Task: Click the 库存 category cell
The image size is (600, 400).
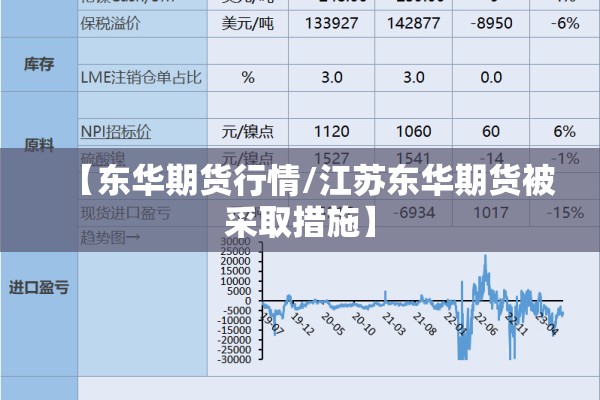Action: pos(39,64)
